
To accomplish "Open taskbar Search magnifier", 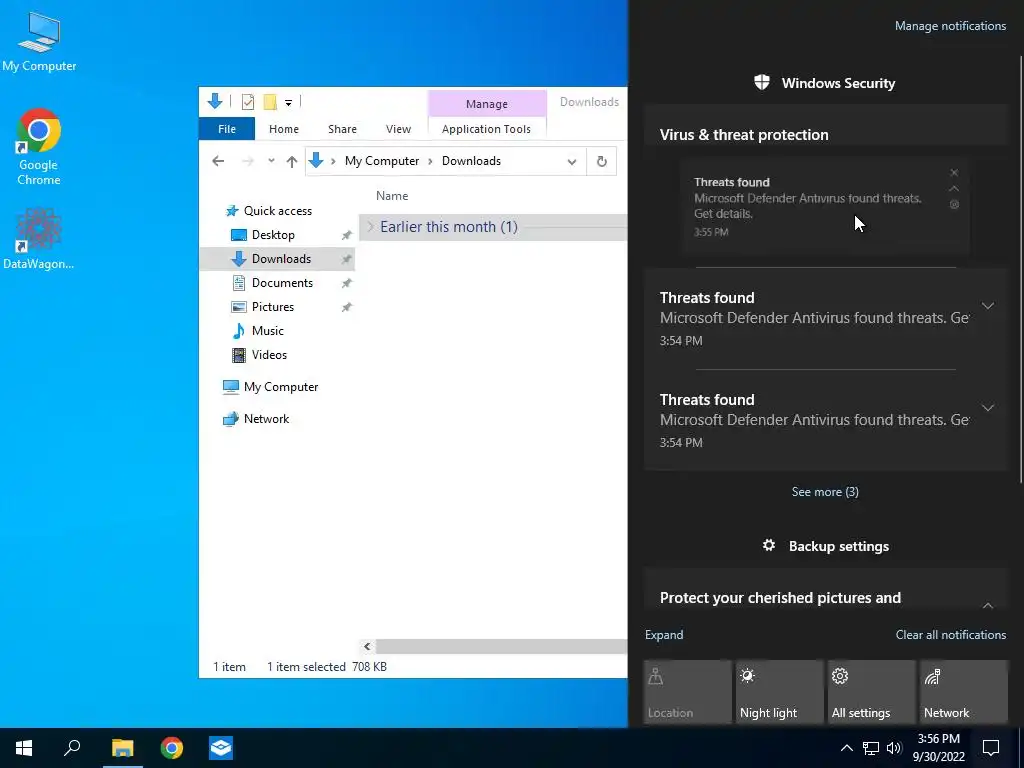I will coord(72,748).
